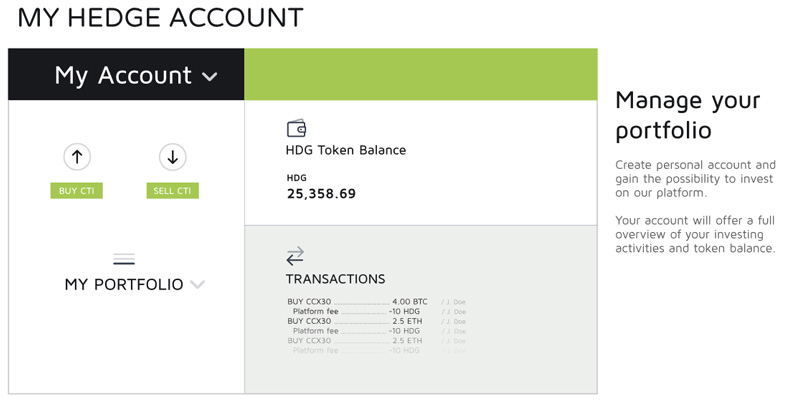Click the green header banner
This screenshot has height=417, width=808.
(421, 74)
